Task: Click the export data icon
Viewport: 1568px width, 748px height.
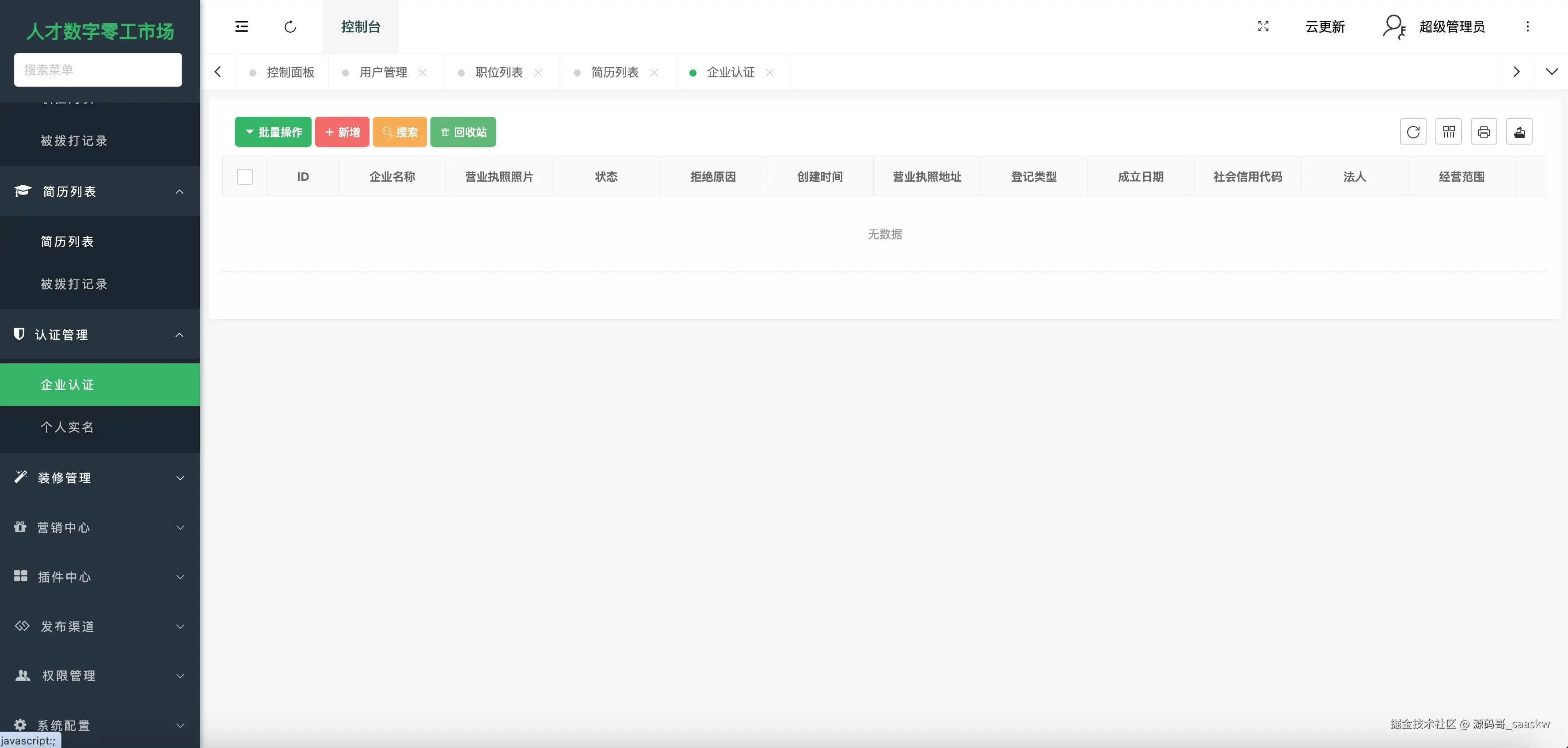Action: coord(1519,132)
